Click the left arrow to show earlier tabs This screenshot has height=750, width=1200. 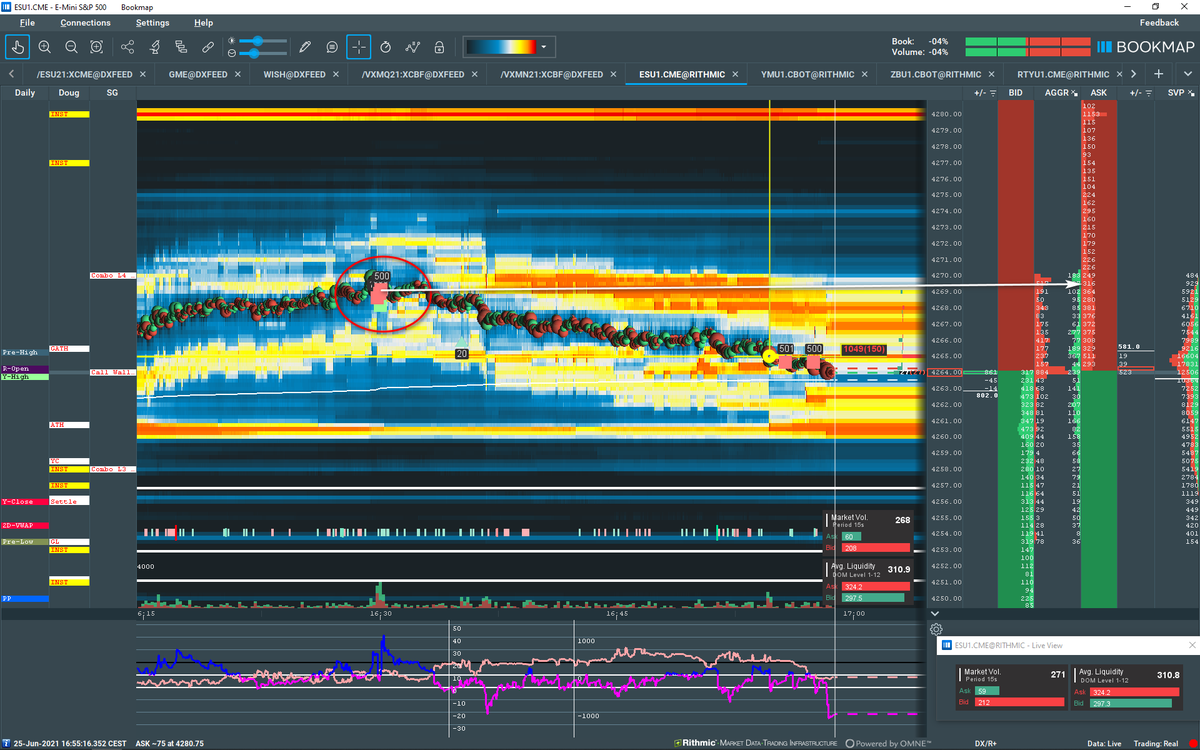tap(10, 74)
